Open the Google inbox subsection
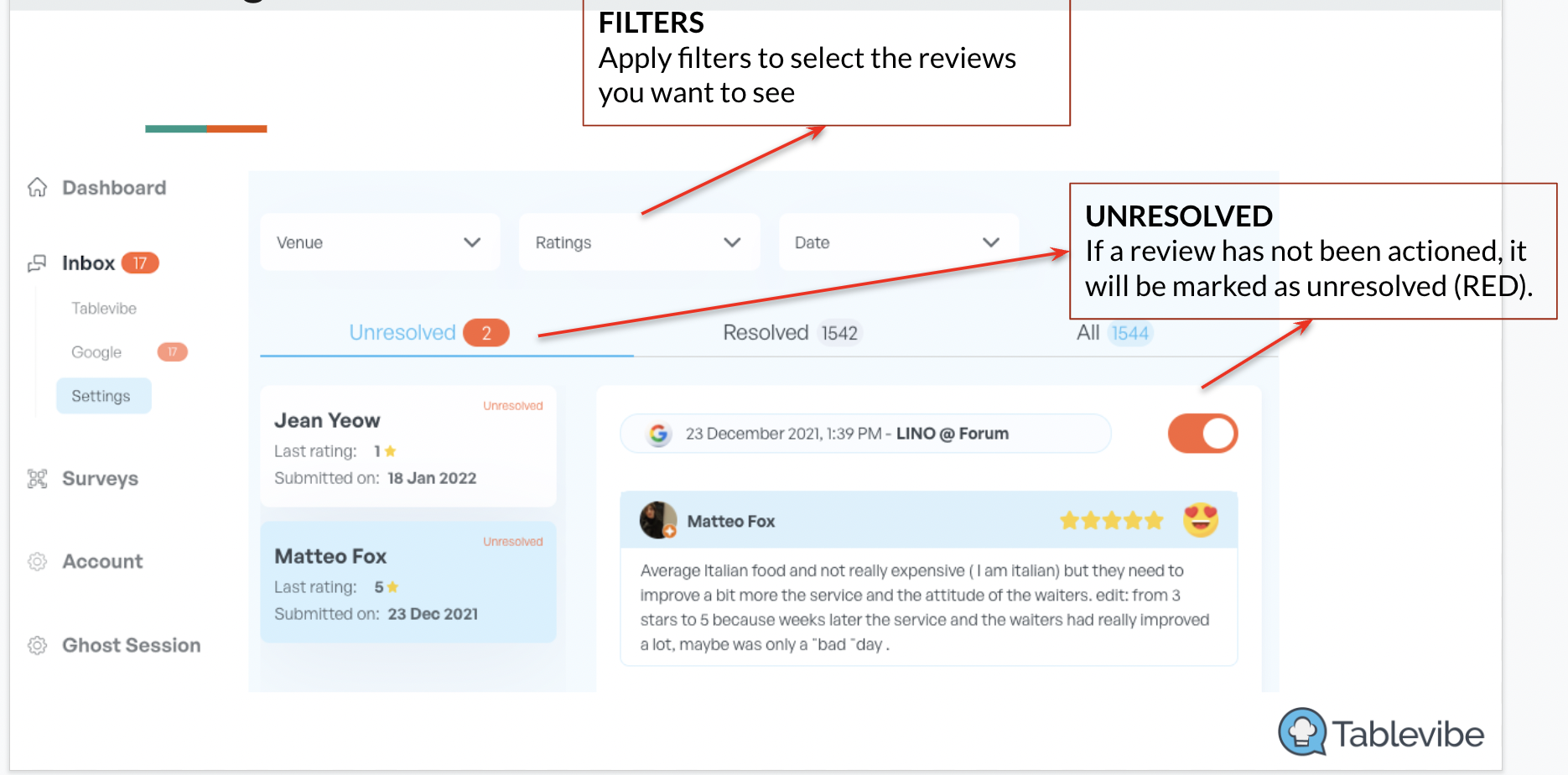1568x775 pixels. point(96,352)
